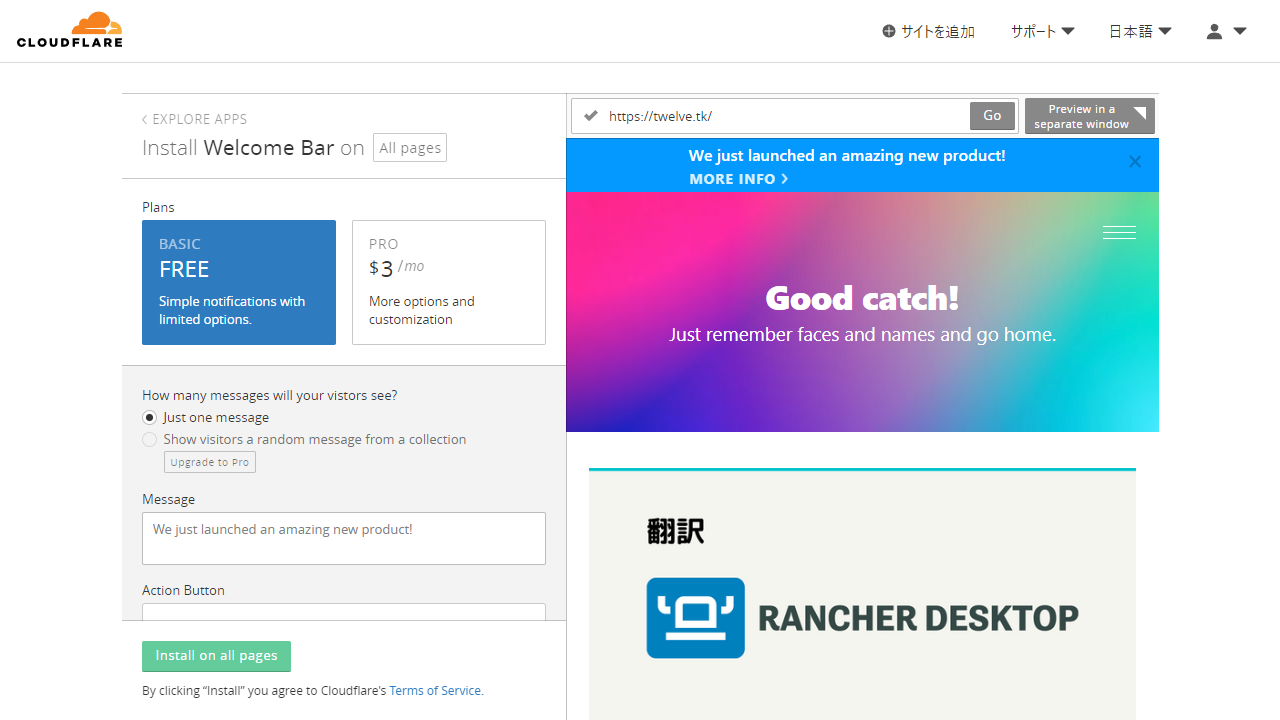The image size is (1280, 720).
Task: Expand the サポート dropdown menu
Action: (1042, 32)
